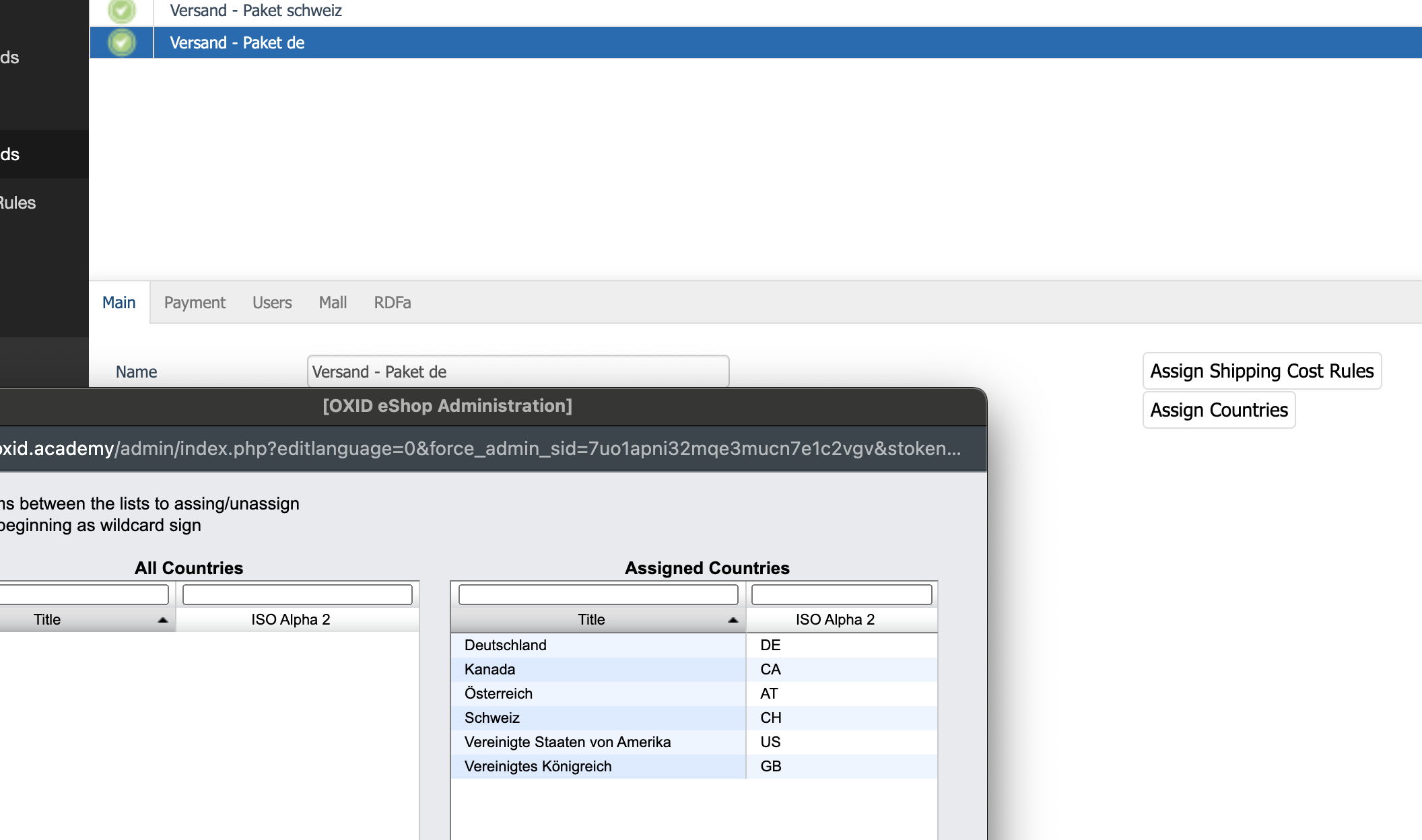Select Deutschland in Assigned Countries
1422x840 pixels.
[506, 645]
